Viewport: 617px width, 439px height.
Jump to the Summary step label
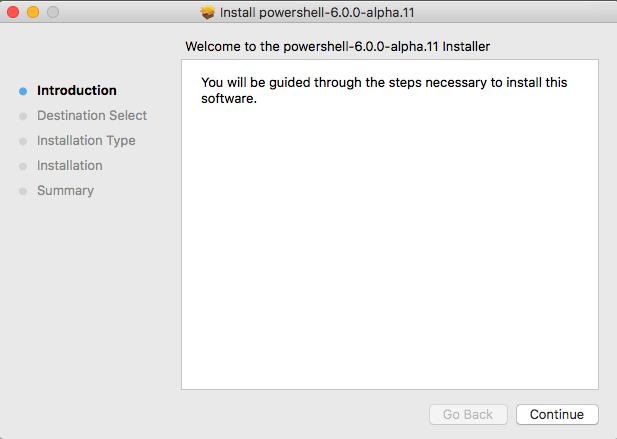pyautogui.click(x=65, y=191)
